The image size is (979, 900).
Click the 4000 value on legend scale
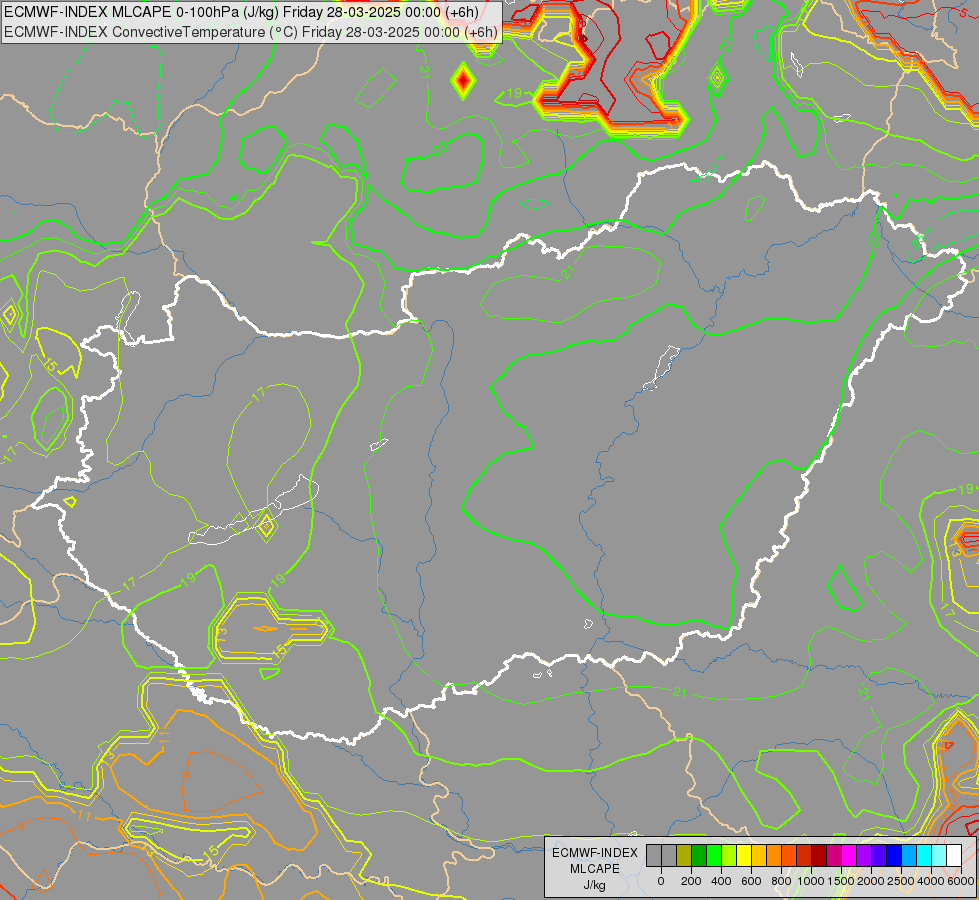931,881
